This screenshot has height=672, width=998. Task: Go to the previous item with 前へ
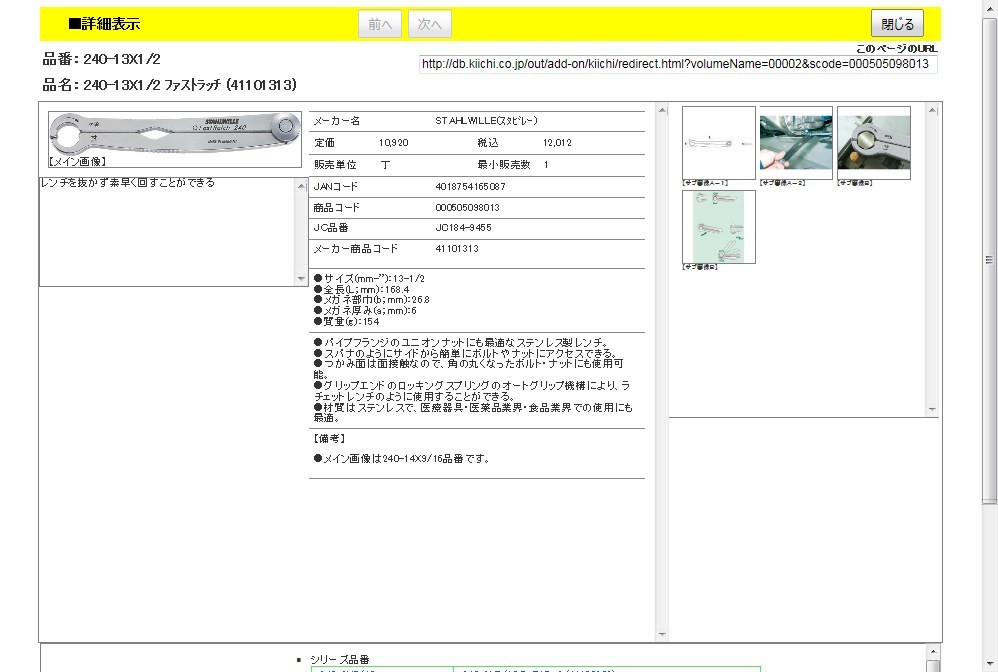[380, 24]
